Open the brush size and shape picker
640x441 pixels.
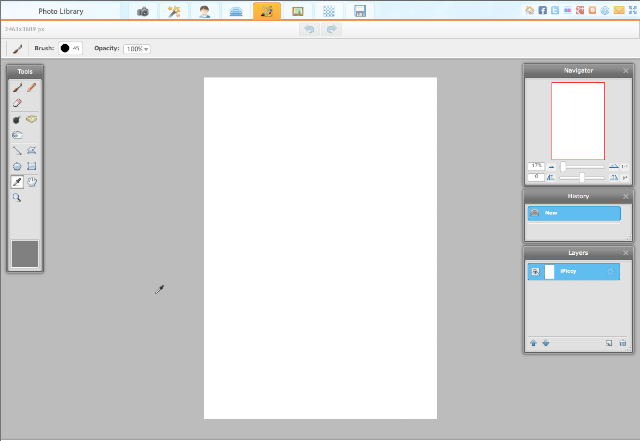pos(70,48)
